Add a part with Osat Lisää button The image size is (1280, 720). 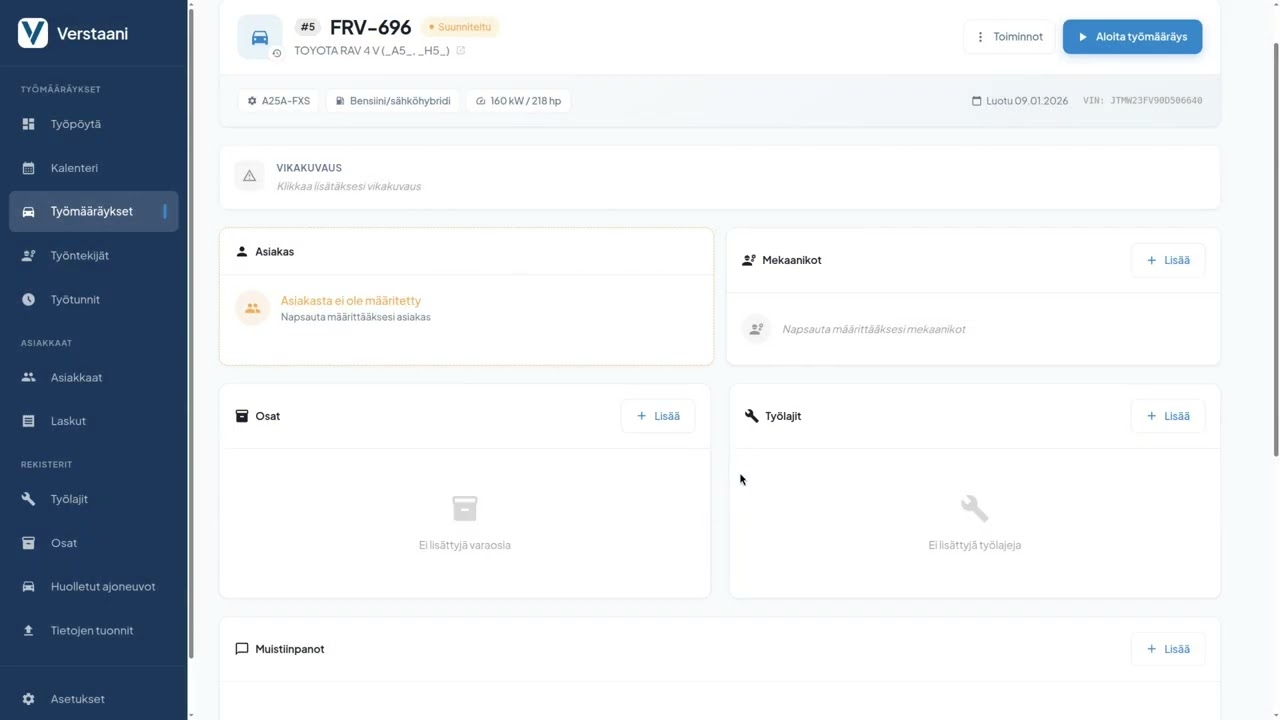tap(658, 416)
